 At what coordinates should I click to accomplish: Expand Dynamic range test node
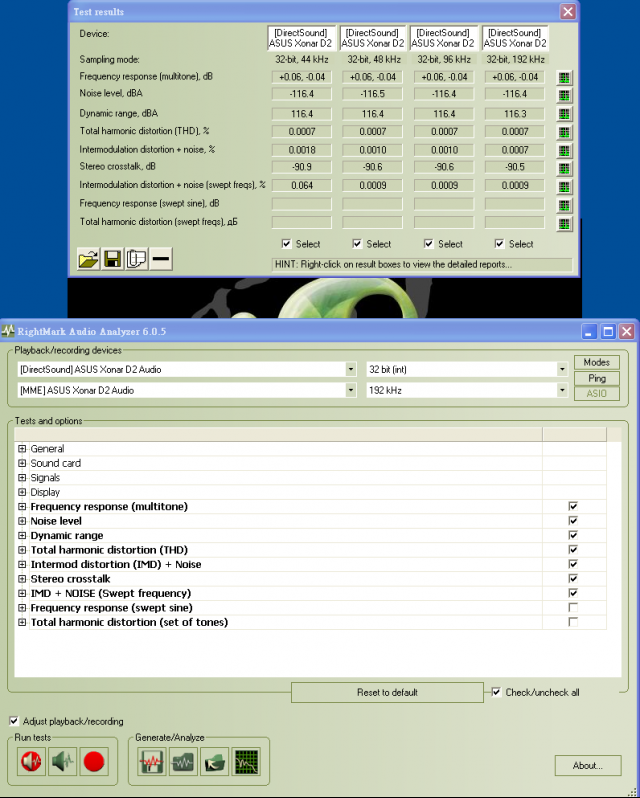(22, 535)
